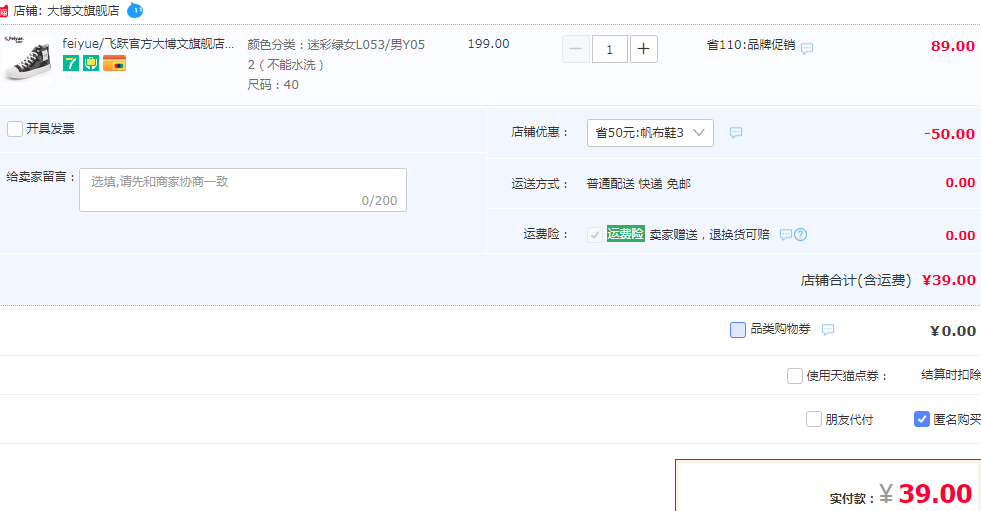Check the 开具发票 invoice checkbox
The height and width of the screenshot is (511, 981).
[15, 129]
